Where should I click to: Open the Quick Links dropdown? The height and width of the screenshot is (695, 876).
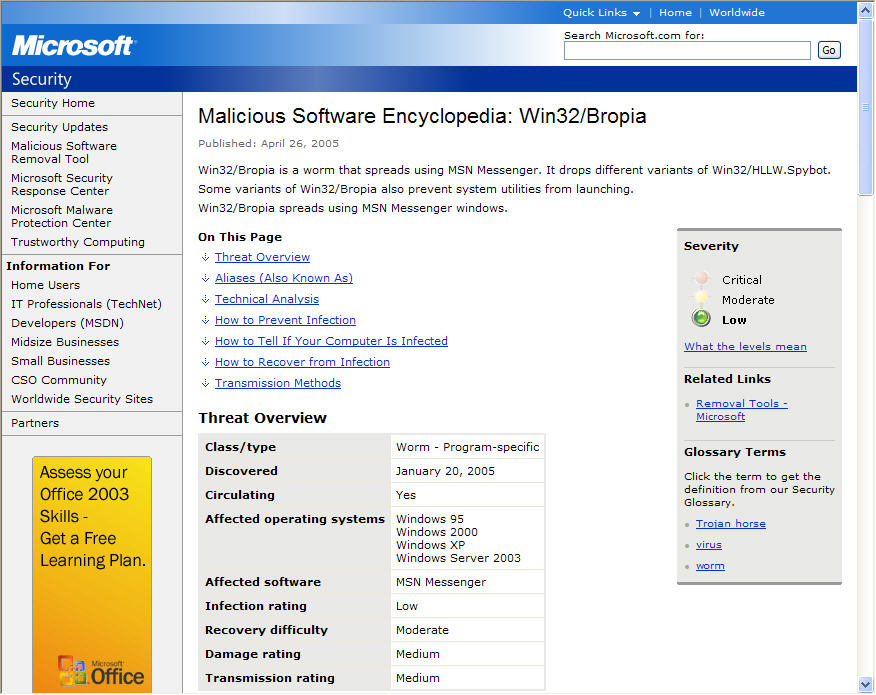coord(601,12)
